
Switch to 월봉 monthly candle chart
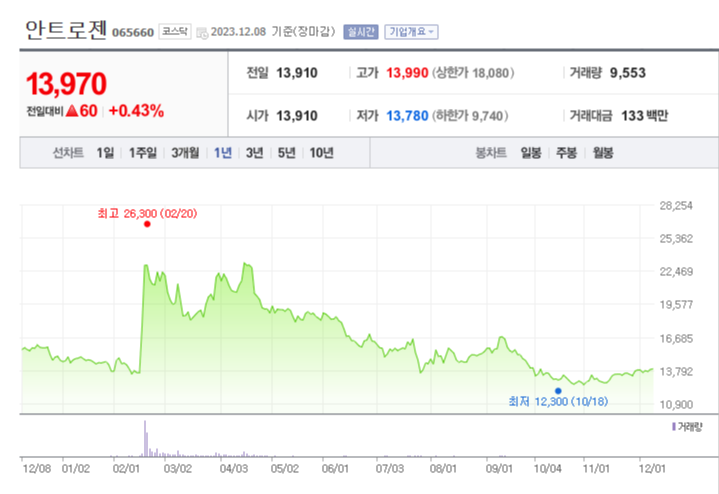[603, 153]
